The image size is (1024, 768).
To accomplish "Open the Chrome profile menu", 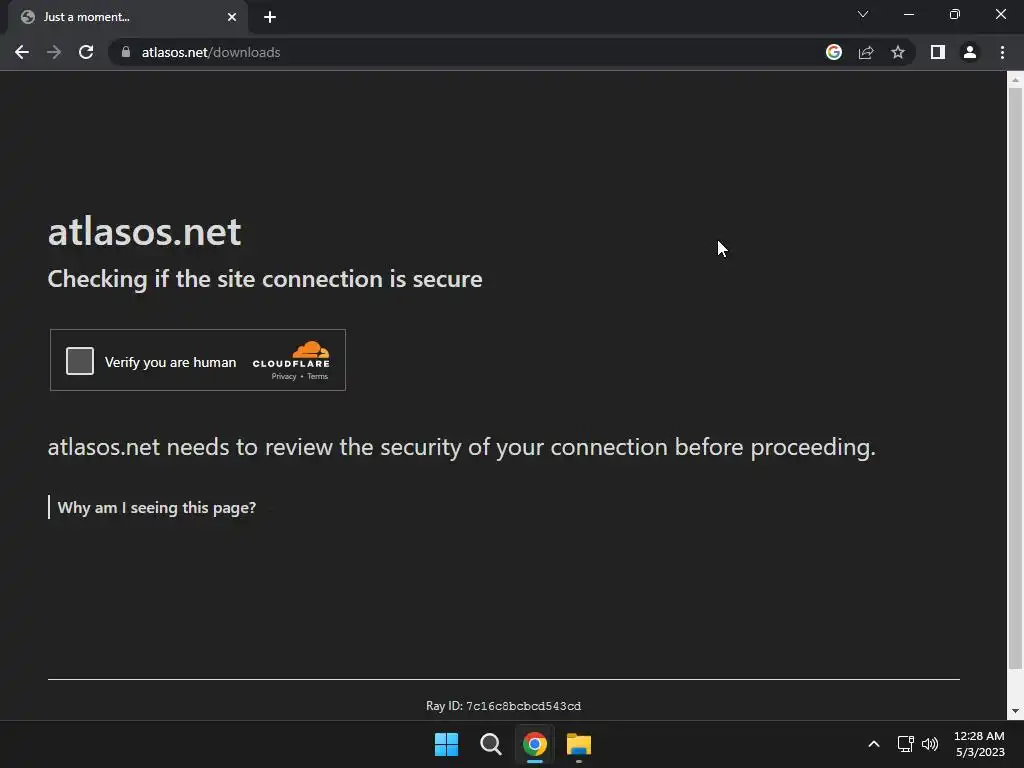I will coord(970,52).
